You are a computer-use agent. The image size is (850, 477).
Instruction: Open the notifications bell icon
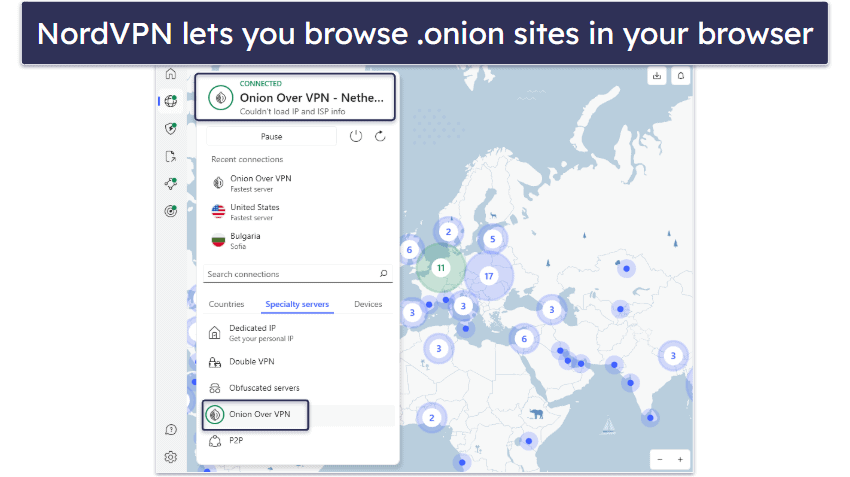pos(681,76)
